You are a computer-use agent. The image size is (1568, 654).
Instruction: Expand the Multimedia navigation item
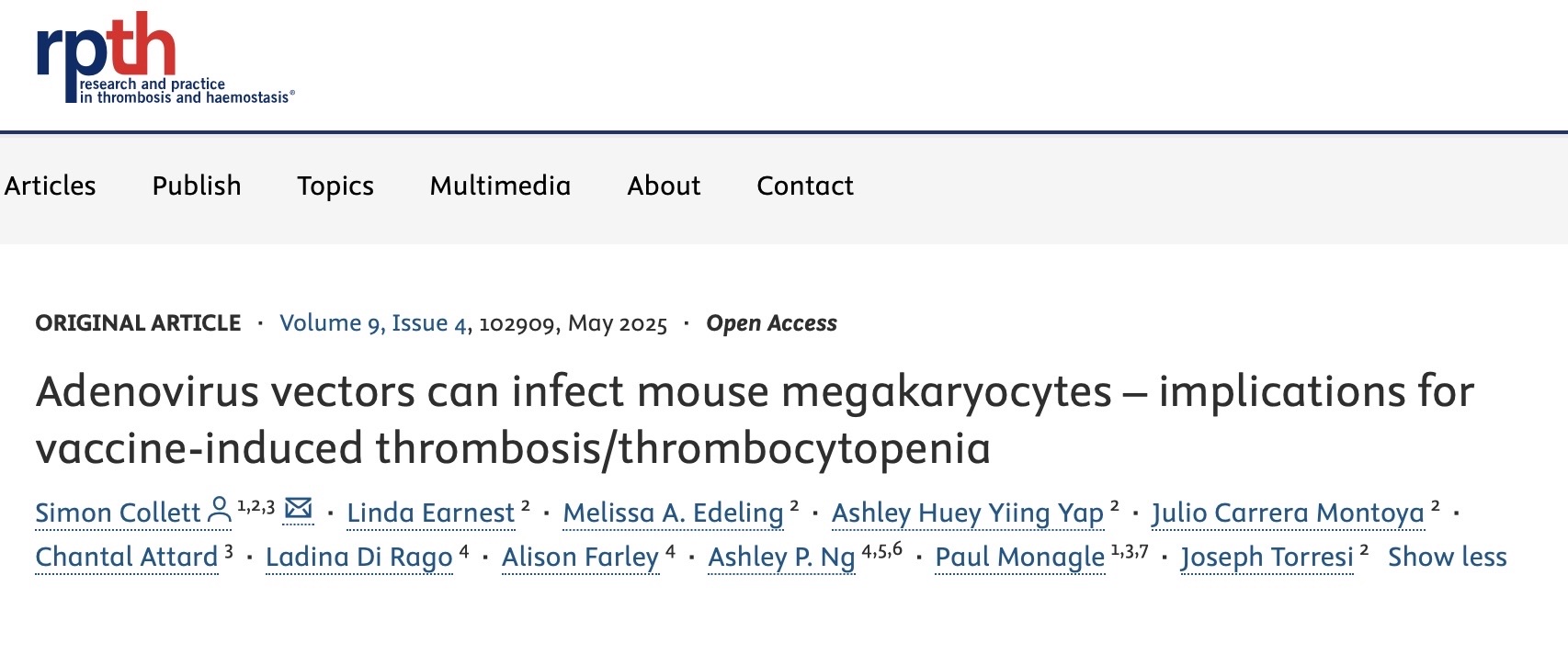pos(500,186)
